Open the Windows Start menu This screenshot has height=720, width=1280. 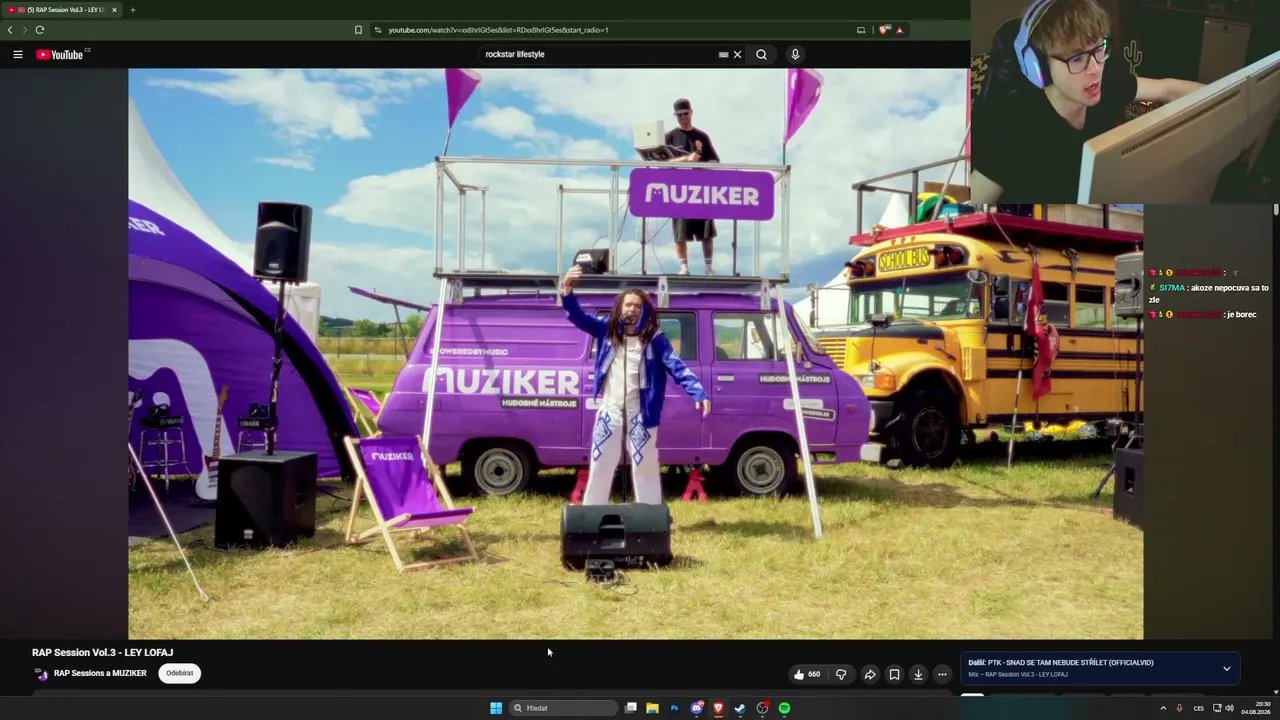[x=496, y=708]
